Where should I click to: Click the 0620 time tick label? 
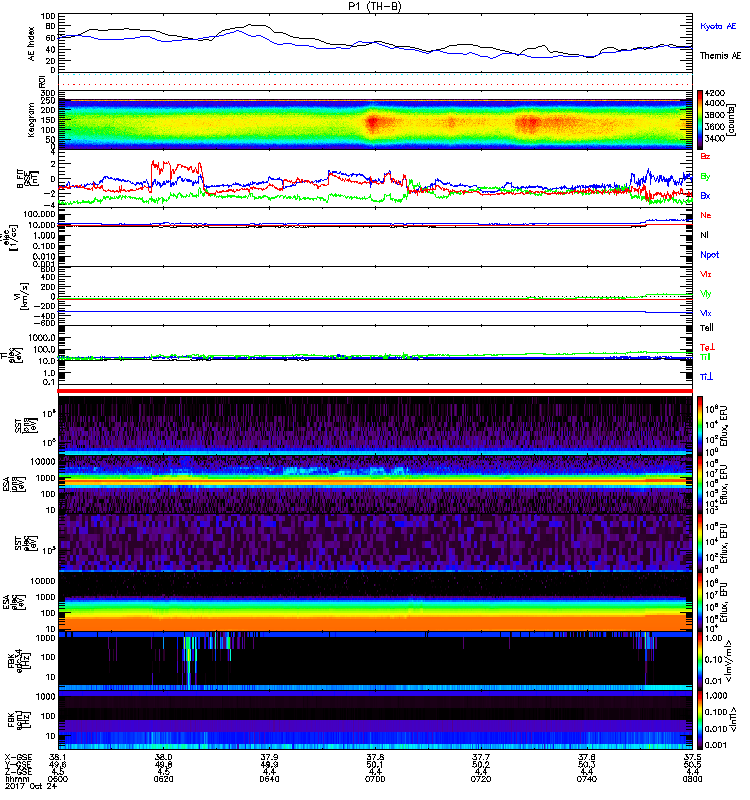click(163, 779)
